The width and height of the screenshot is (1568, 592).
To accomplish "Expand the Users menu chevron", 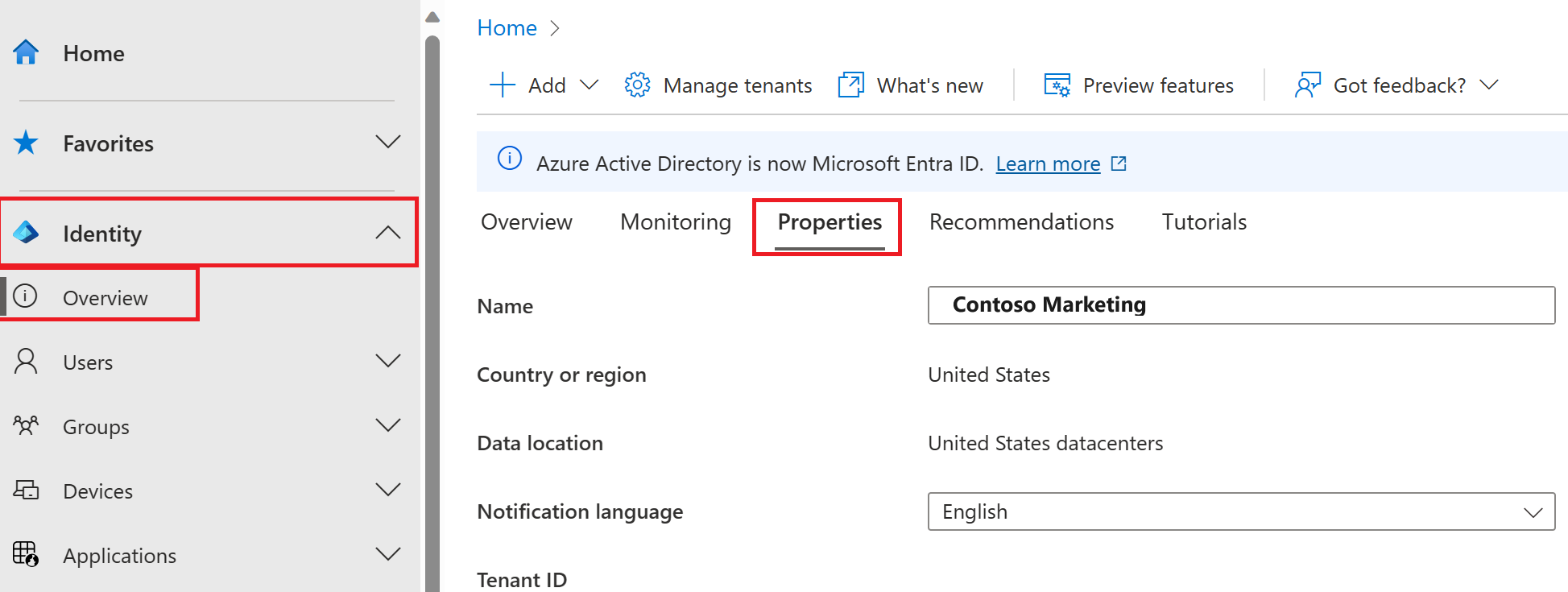I will [388, 361].
